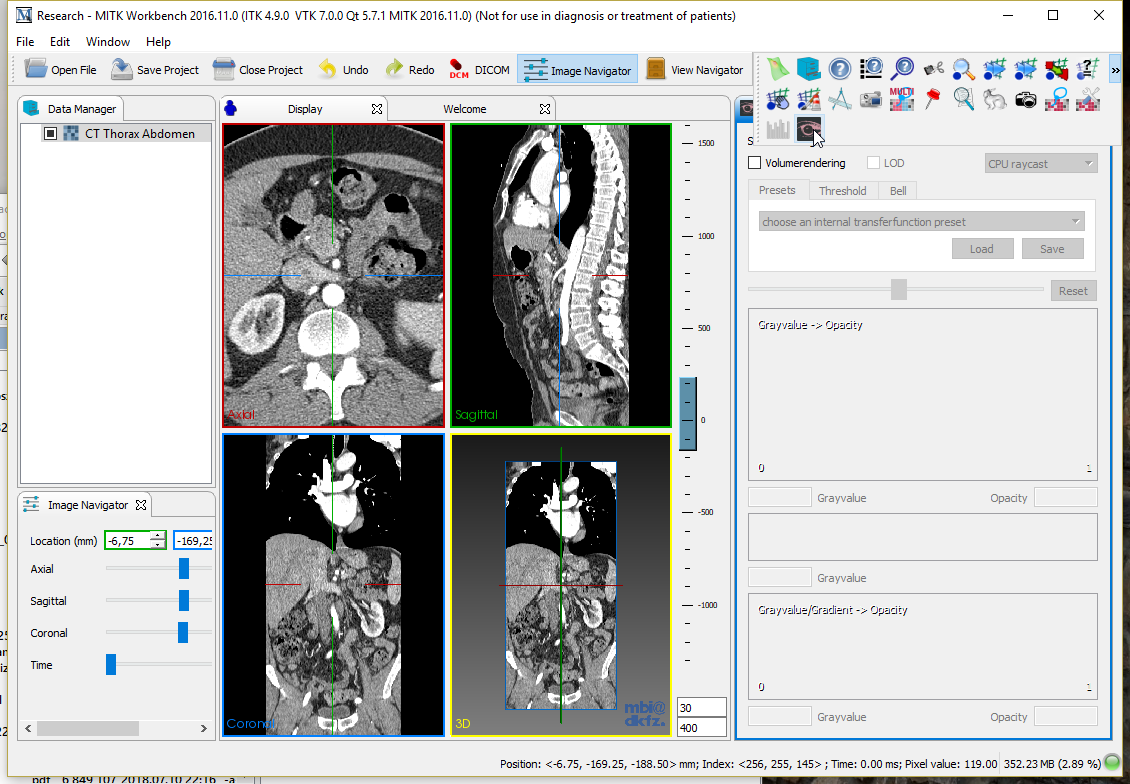Open the MULTI label segmentation icon
1130x784 pixels.
901,99
